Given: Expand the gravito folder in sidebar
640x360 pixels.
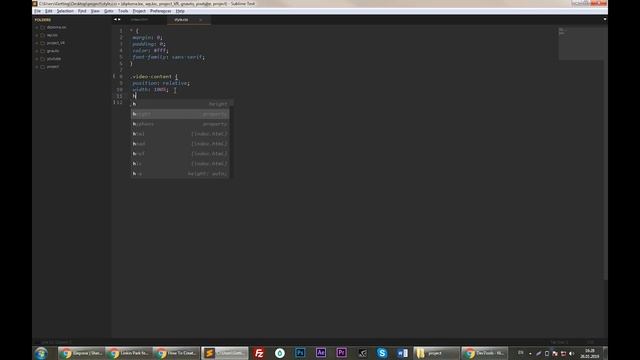Looking at the screenshot, I should point(37,51).
